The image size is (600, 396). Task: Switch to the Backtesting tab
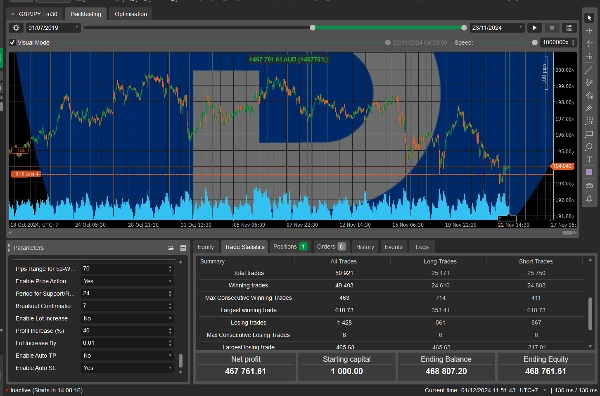tap(86, 14)
